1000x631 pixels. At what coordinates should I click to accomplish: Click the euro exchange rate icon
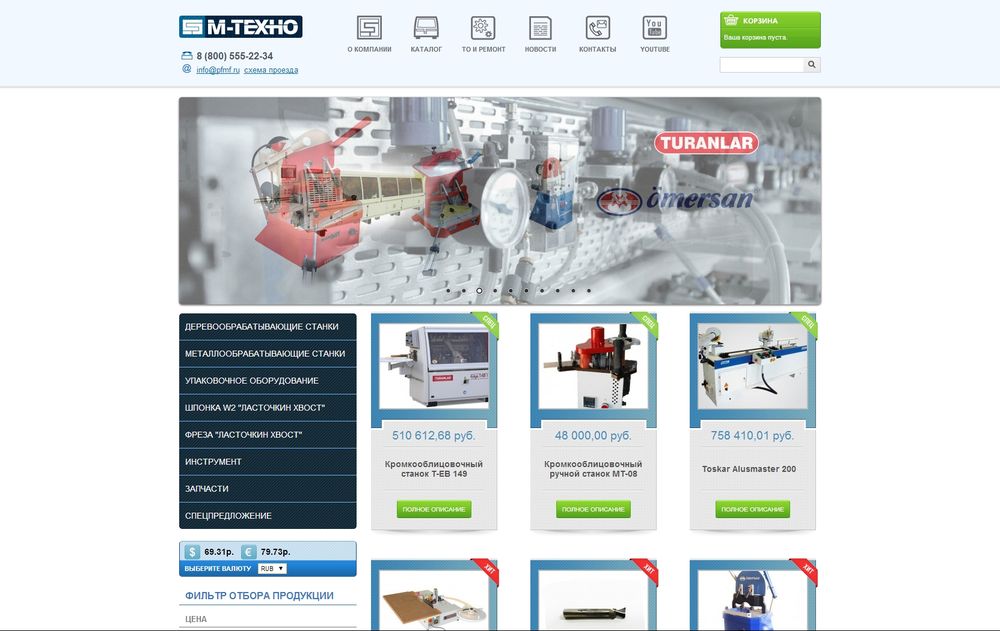(x=248, y=552)
